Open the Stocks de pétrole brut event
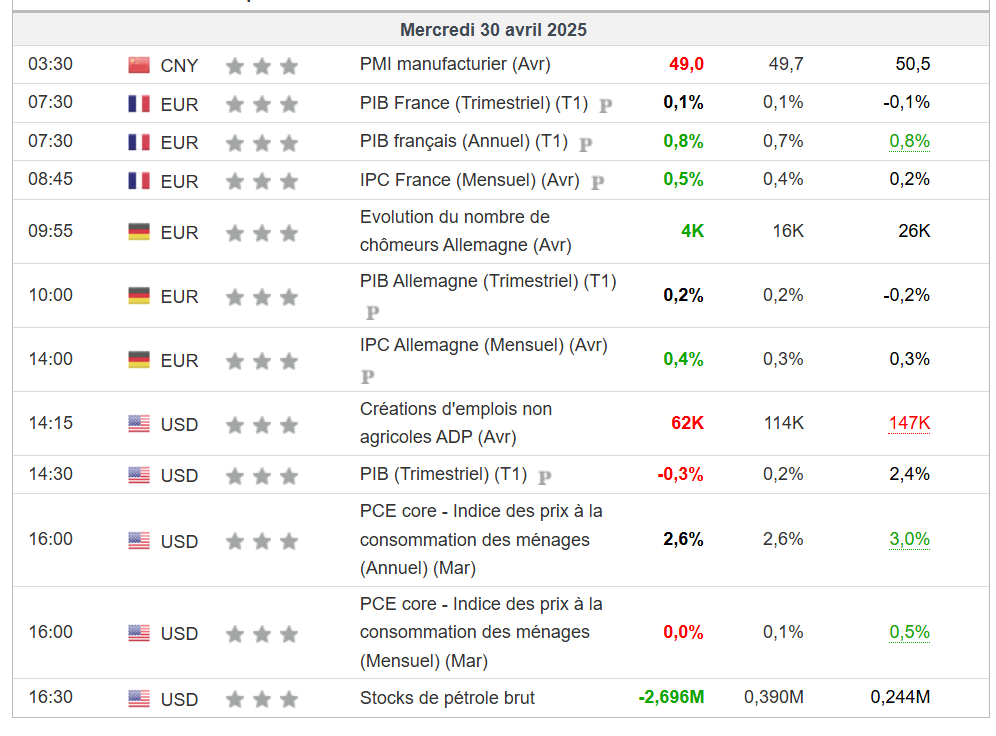 447,698
